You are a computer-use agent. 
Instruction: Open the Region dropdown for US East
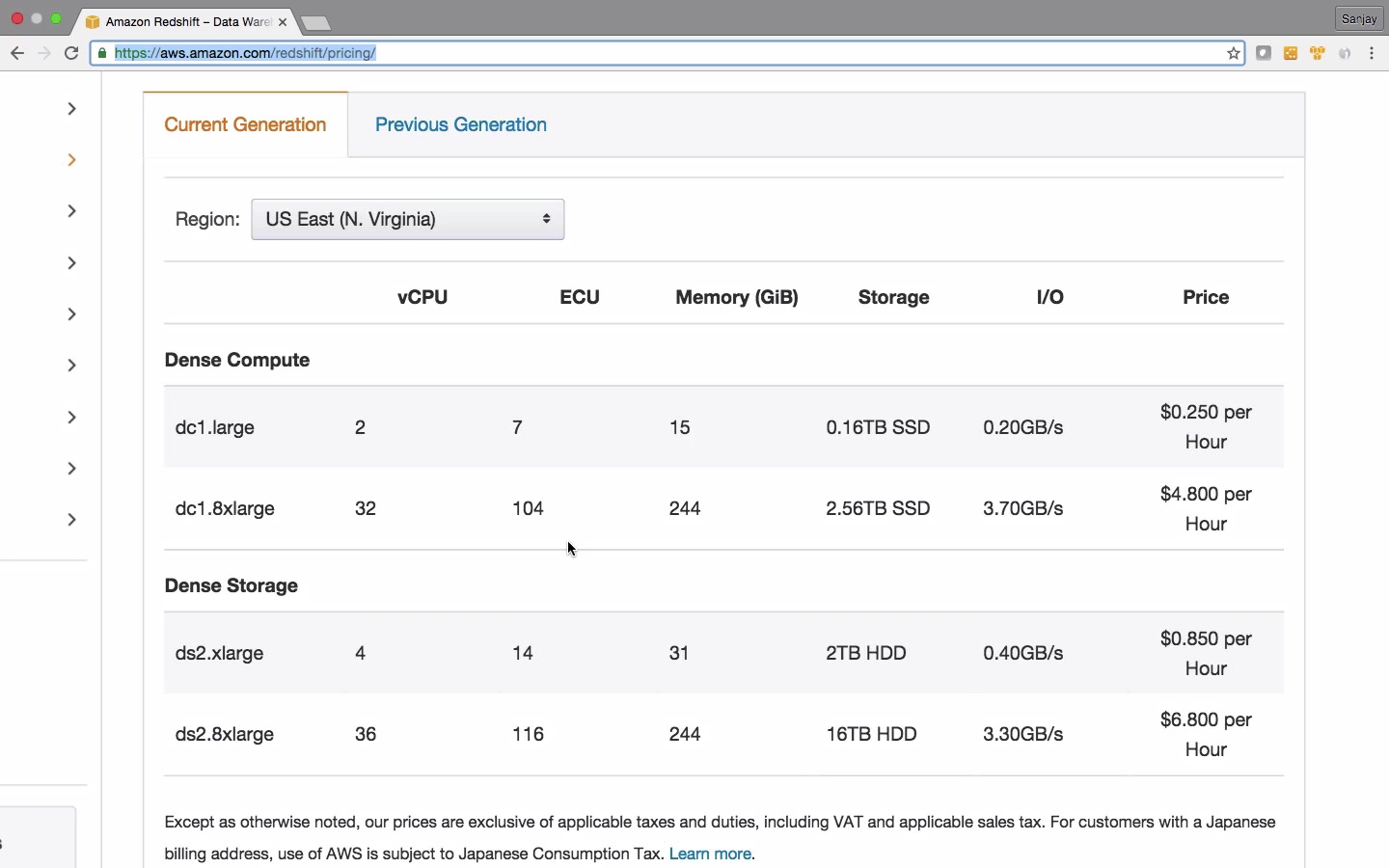(x=408, y=220)
